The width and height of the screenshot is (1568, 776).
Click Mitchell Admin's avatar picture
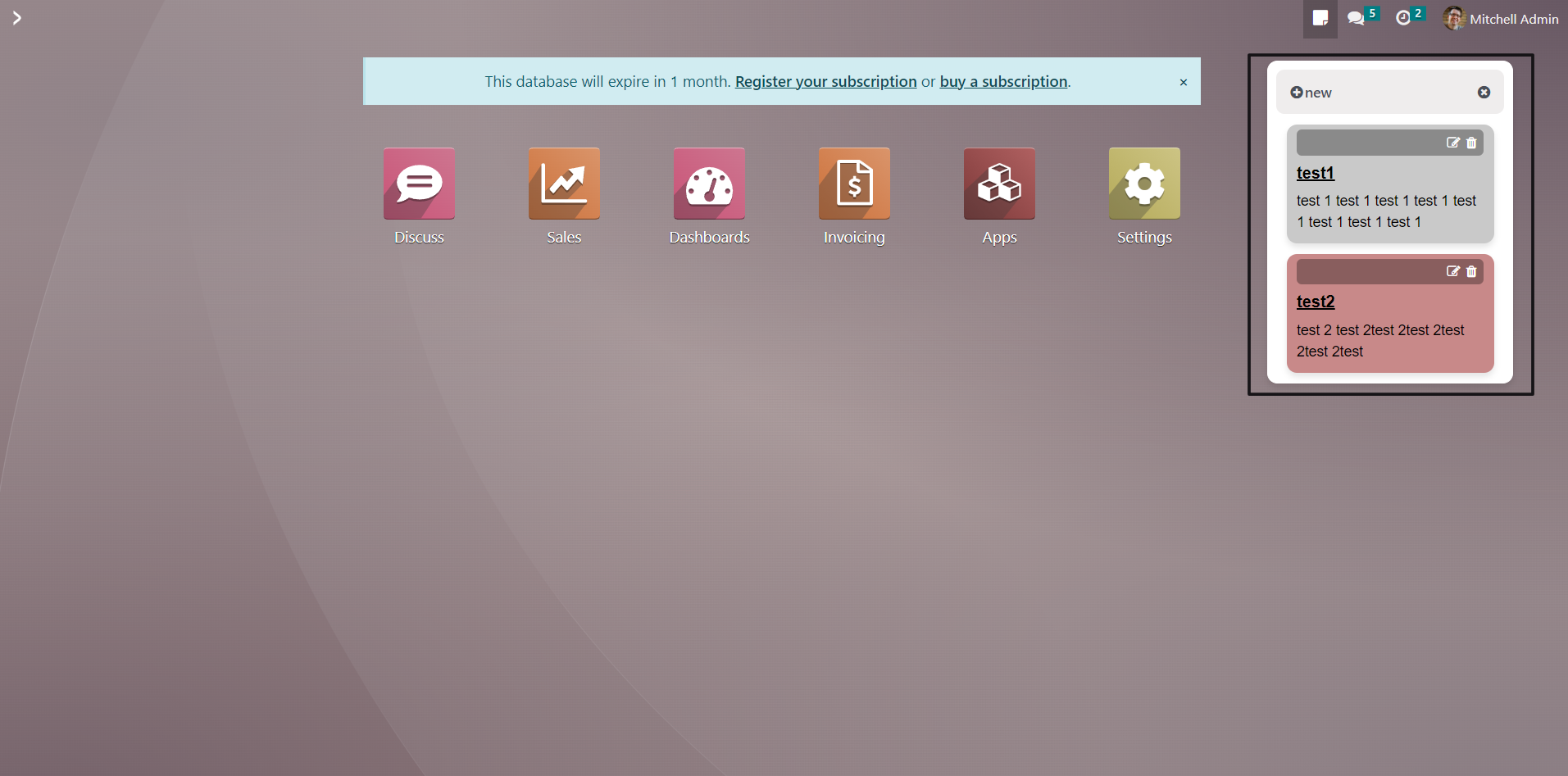(x=1454, y=18)
